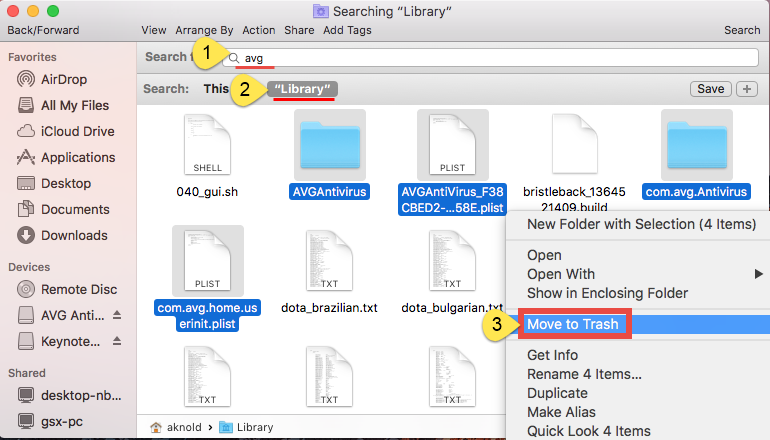Switch search scope to This Mac
The height and width of the screenshot is (440, 770).
pyautogui.click(x=217, y=89)
